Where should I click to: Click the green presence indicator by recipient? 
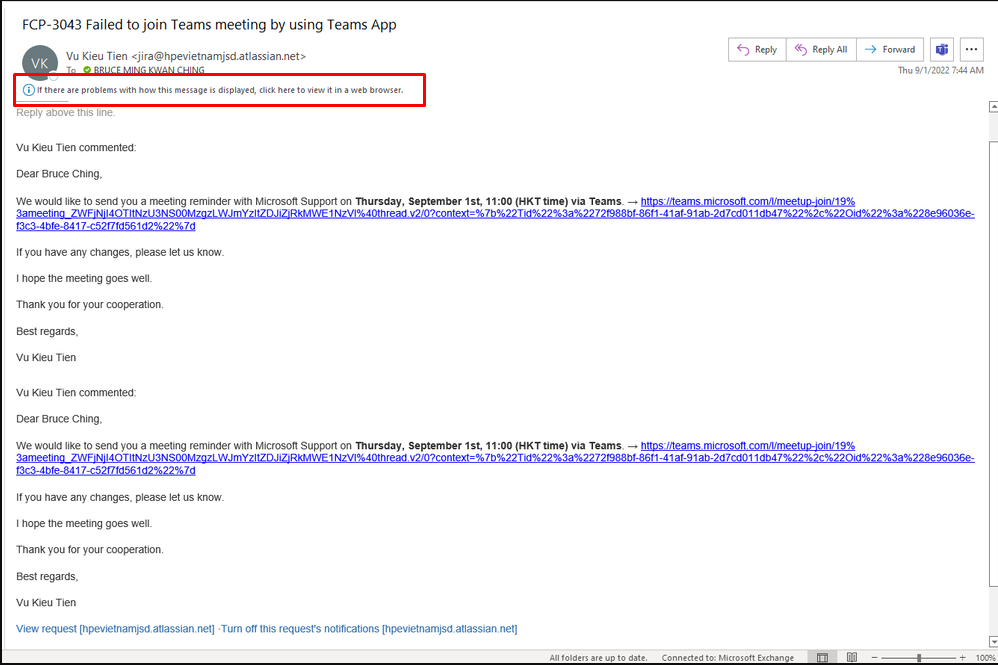(x=87, y=70)
